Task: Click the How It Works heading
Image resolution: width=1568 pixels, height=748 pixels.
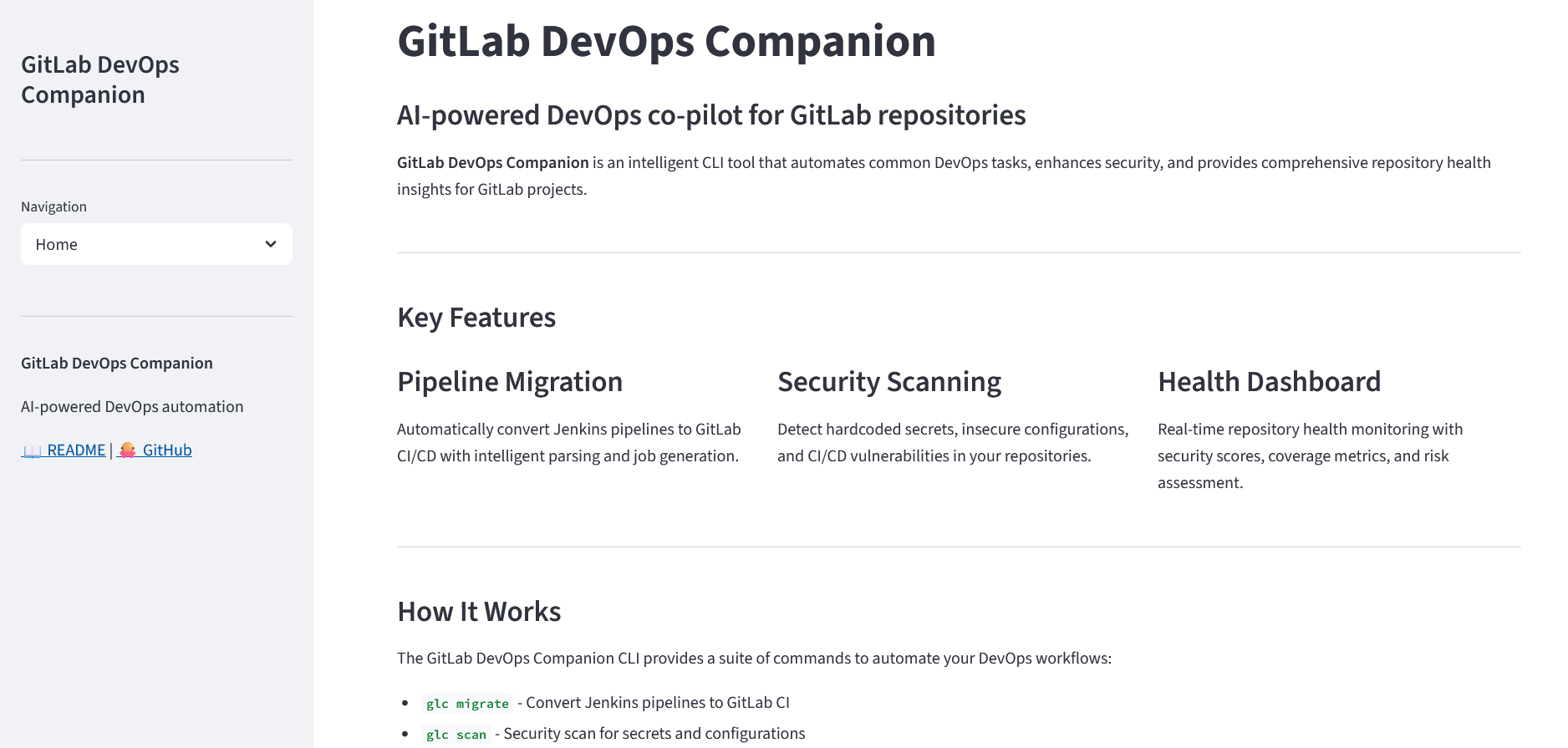Action: tap(479, 612)
